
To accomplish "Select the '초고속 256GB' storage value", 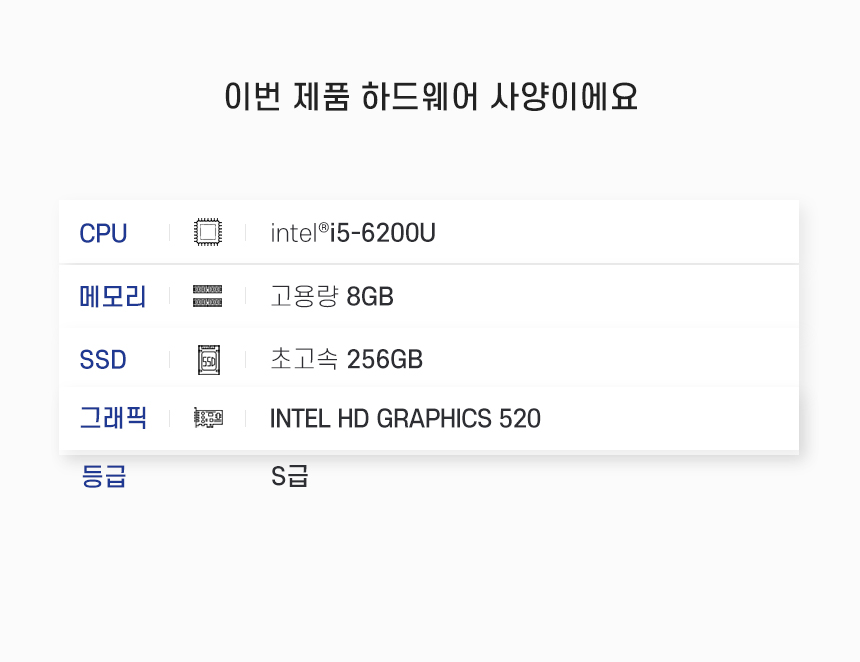I will [347, 360].
